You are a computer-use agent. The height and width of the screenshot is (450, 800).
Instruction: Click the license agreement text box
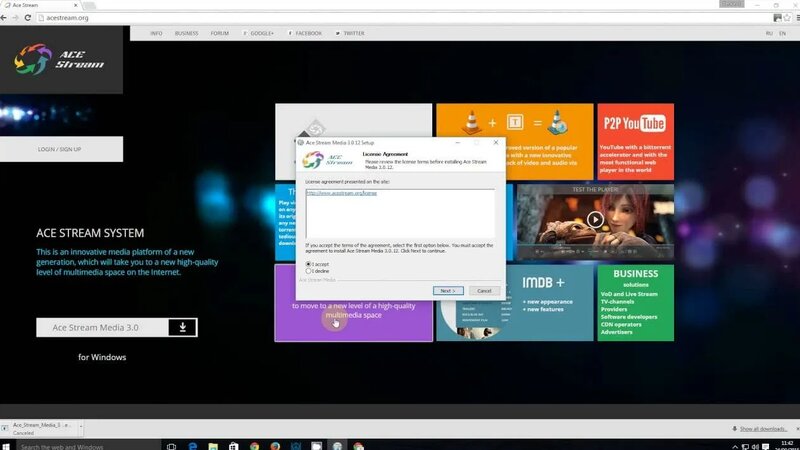(400, 213)
